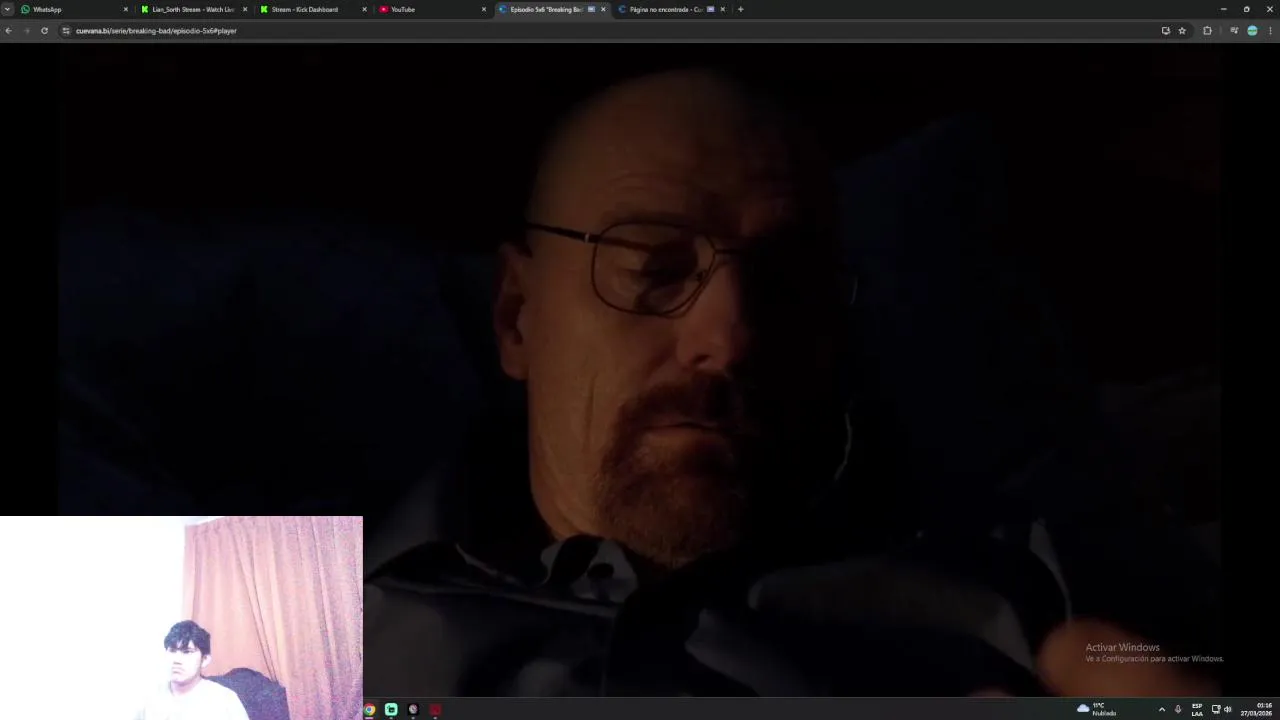
Task: Open the volume speaker tray icon
Action: pyautogui.click(x=1228, y=709)
